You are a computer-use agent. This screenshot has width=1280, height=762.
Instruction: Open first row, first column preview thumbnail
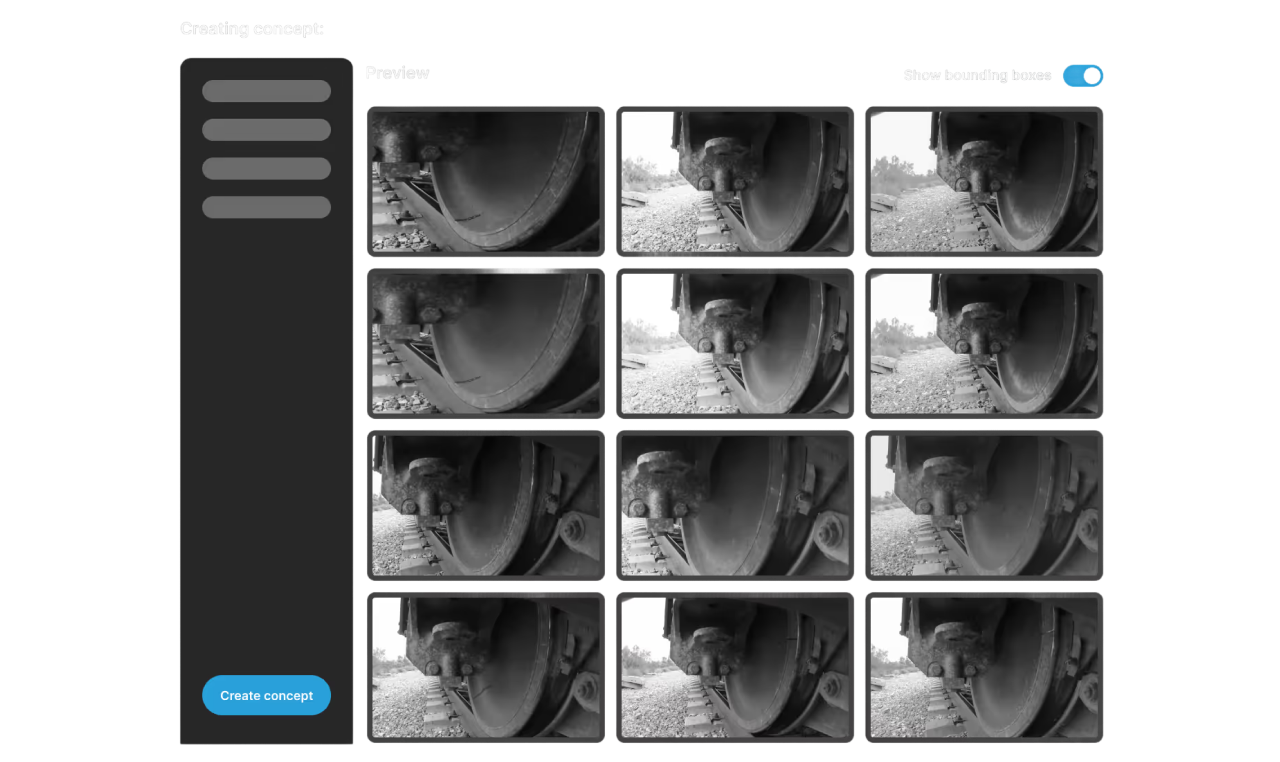(x=486, y=181)
